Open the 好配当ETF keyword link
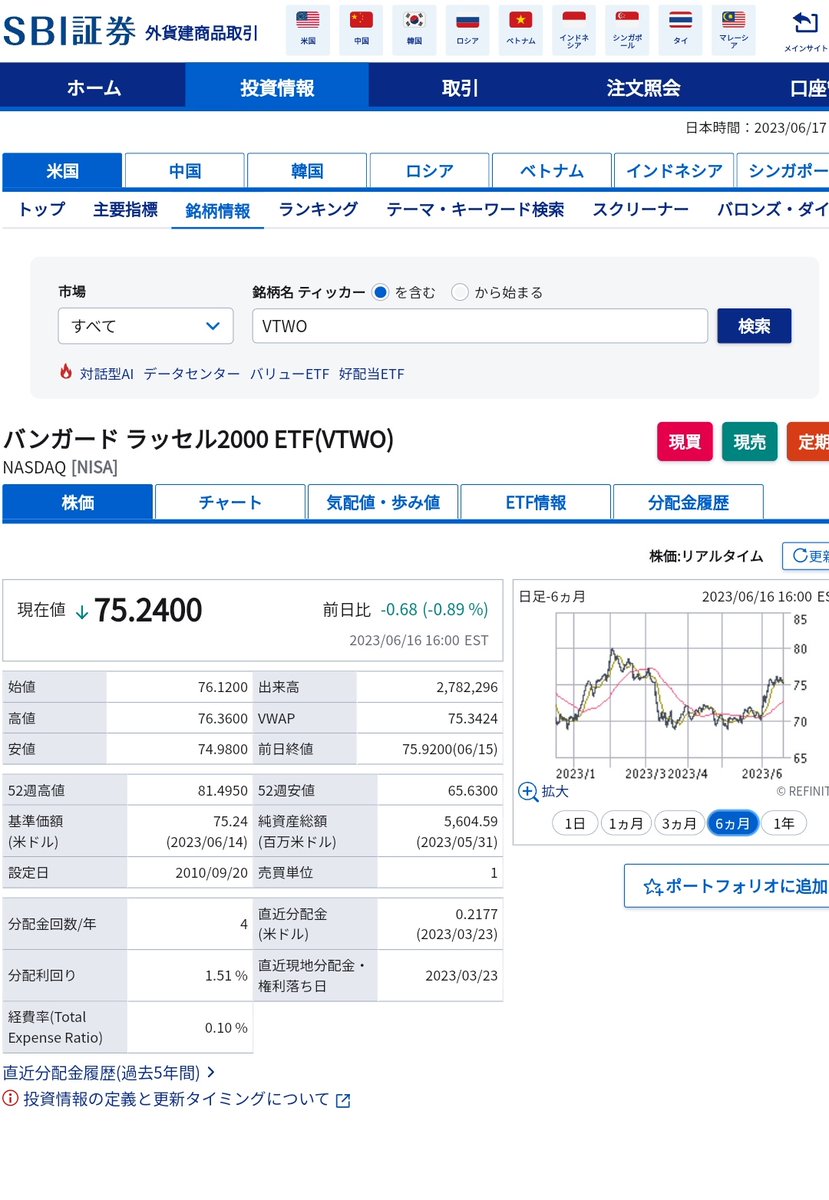Viewport: 829px width, 1200px height. (371, 373)
